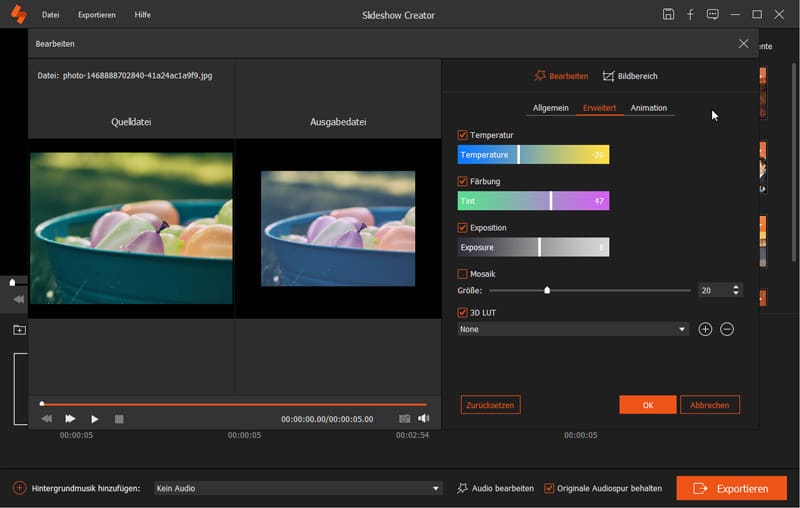Image resolution: width=800 pixels, height=508 pixels.
Task: Open the Facebook share icon
Action: [x=690, y=14]
